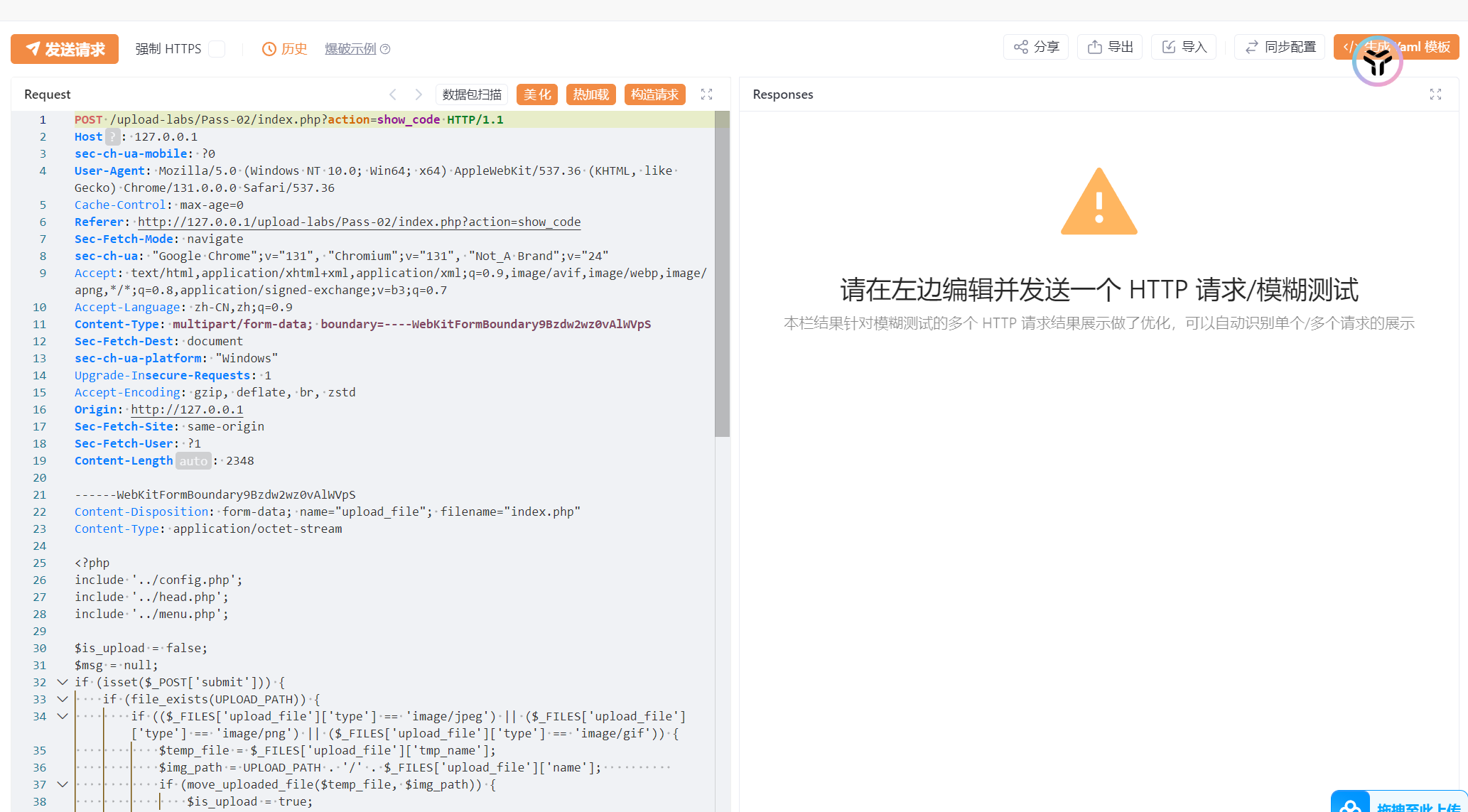Expand the Request panel to fullscreen
1468x812 pixels.
pos(706,94)
